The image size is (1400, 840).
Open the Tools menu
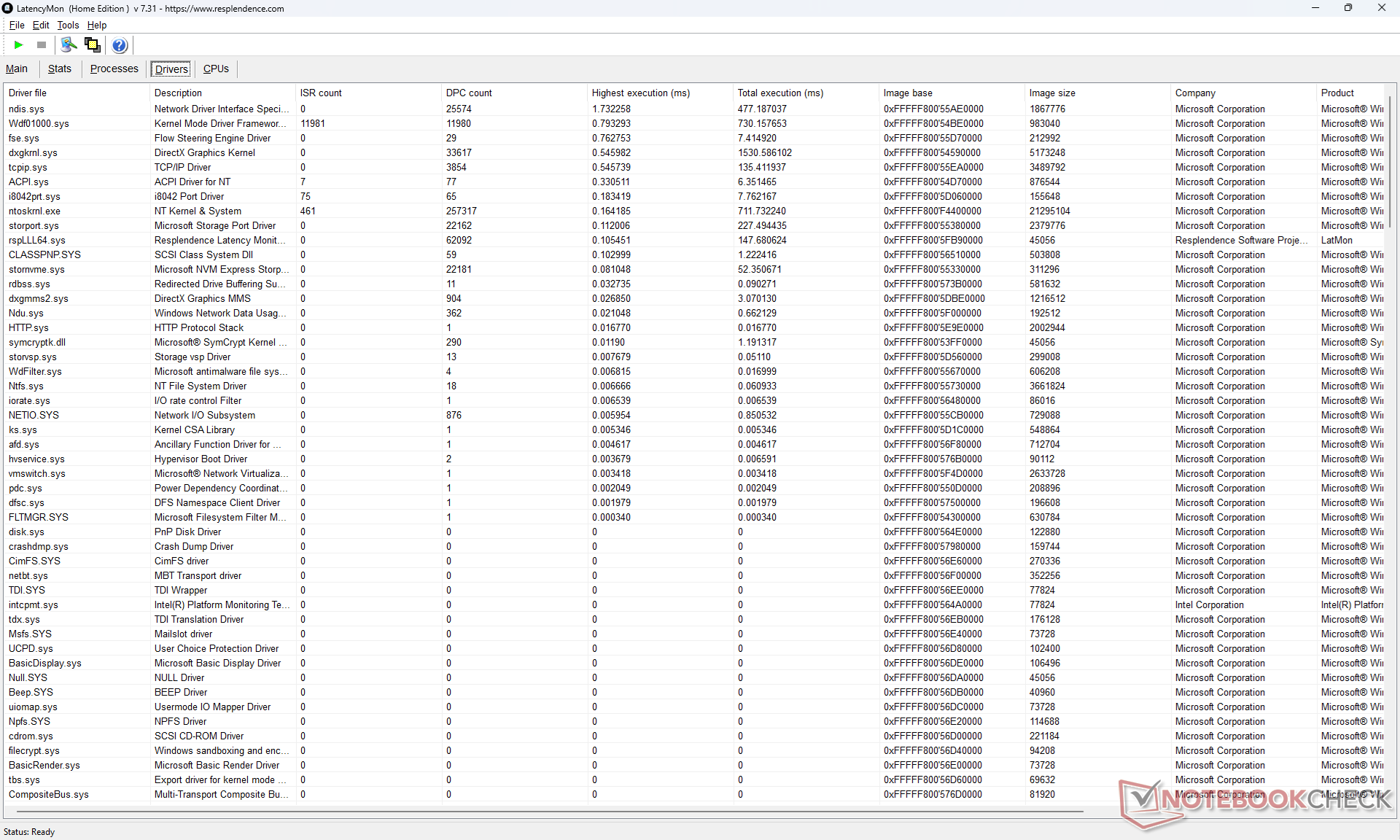(x=68, y=25)
